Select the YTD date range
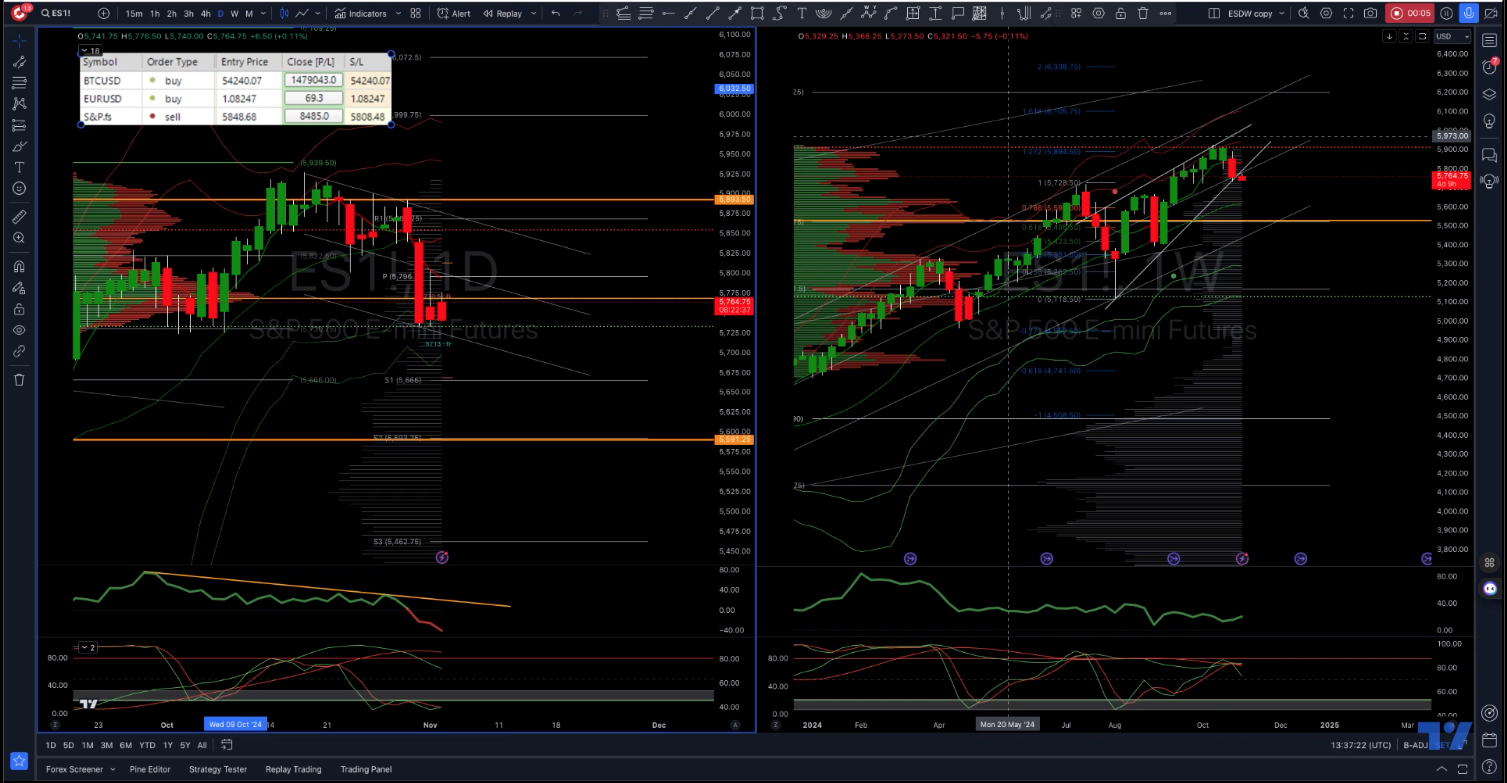This screenshot has width=1507, height=783. (x=147, y=745)
